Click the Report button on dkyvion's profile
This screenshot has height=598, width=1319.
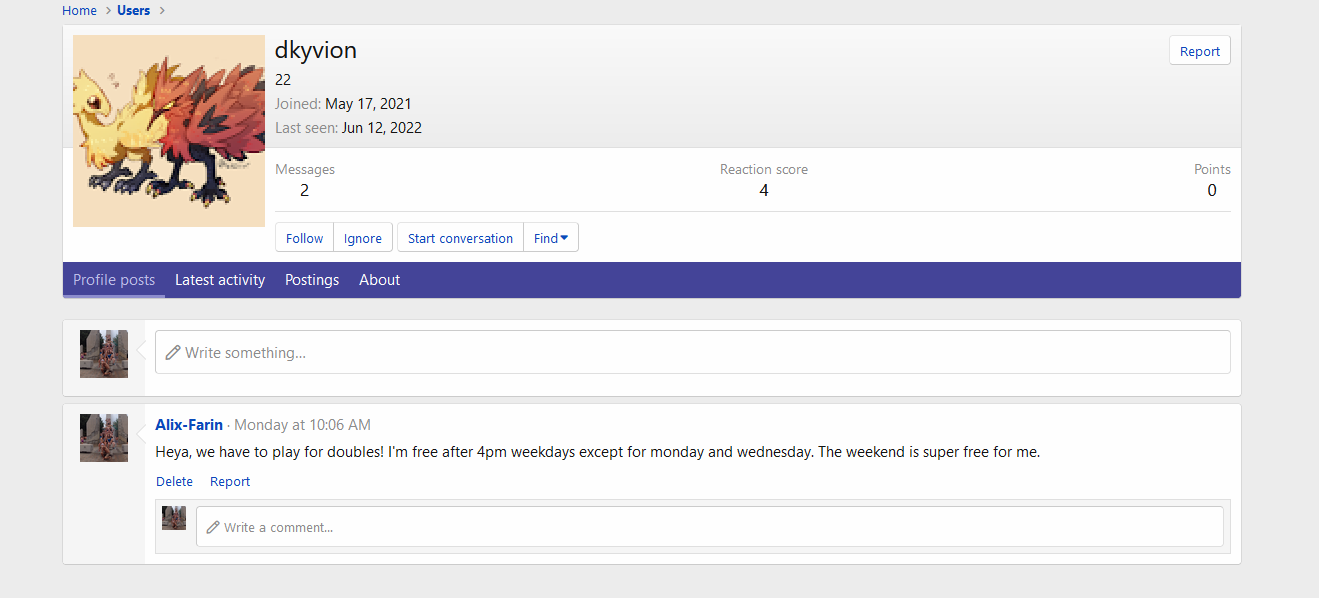click(1200, 51)
